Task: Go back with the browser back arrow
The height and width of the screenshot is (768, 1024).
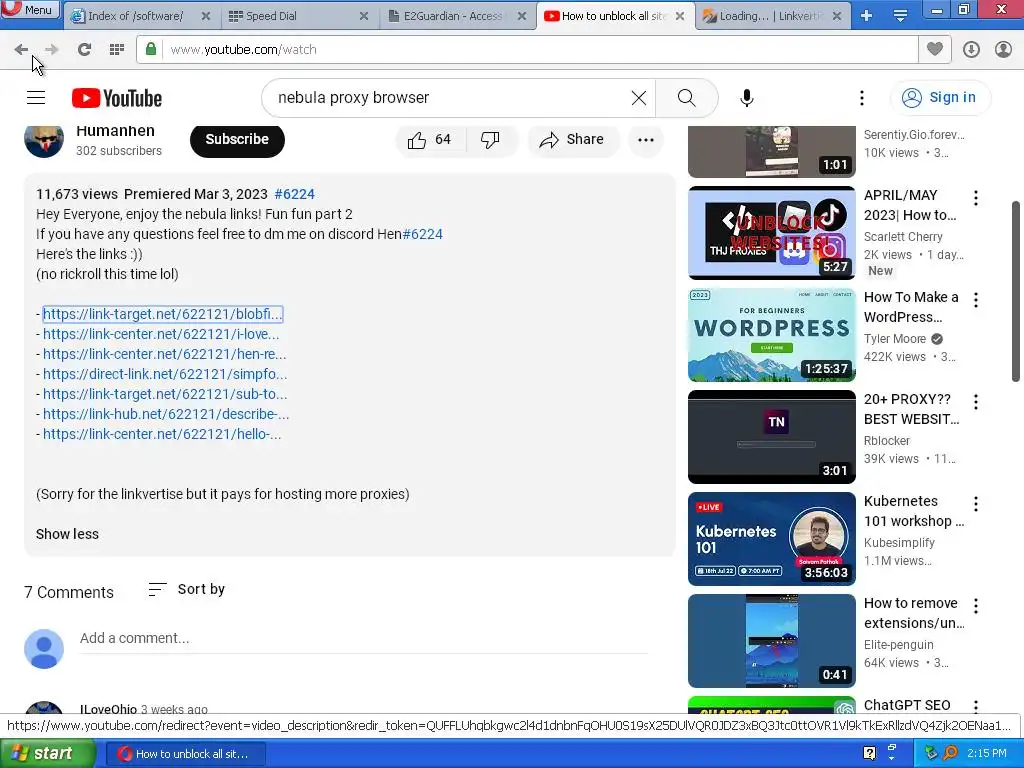Action: point(21,49)
